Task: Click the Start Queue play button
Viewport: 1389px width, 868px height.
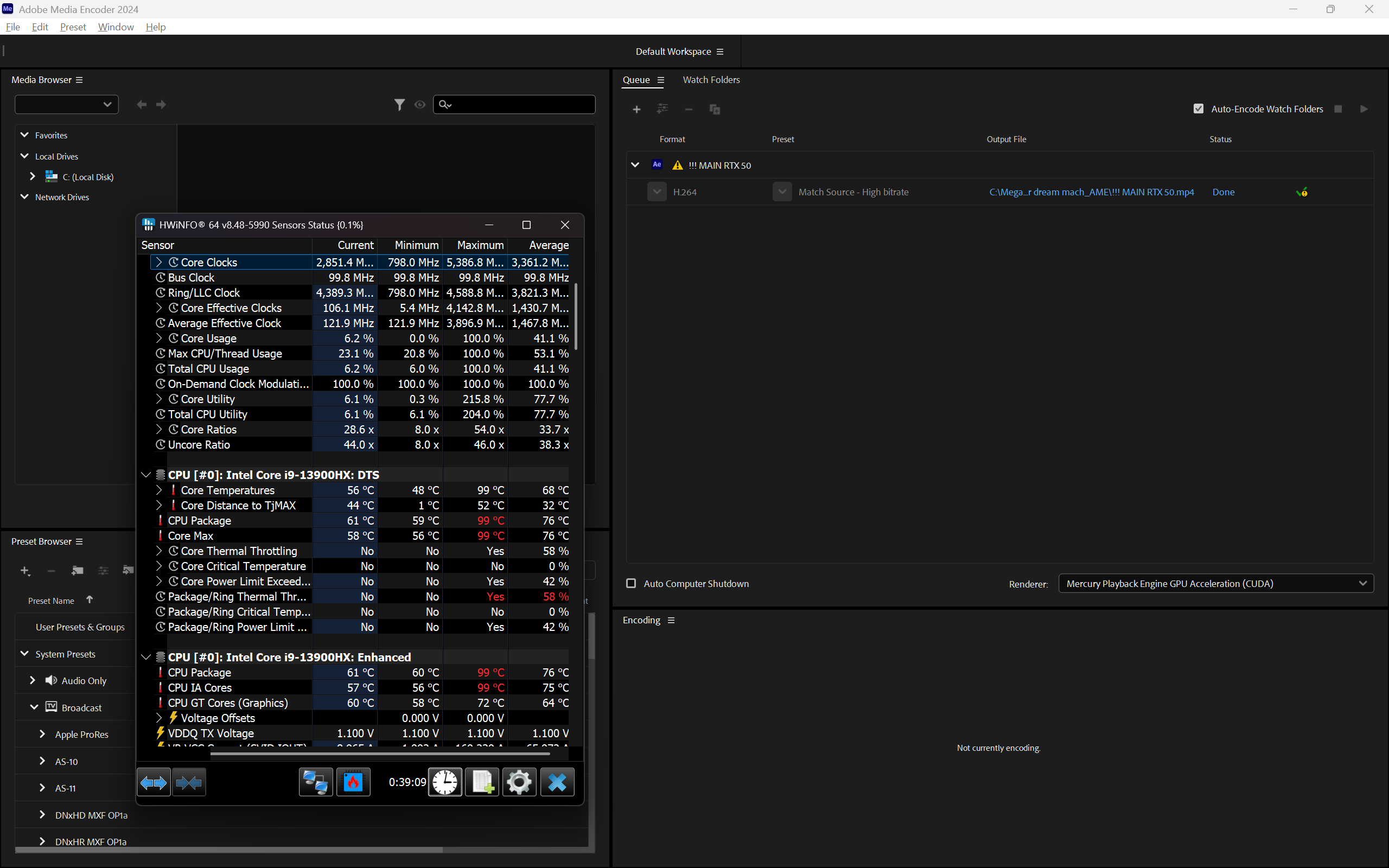Action: (x=1363, y=109)
